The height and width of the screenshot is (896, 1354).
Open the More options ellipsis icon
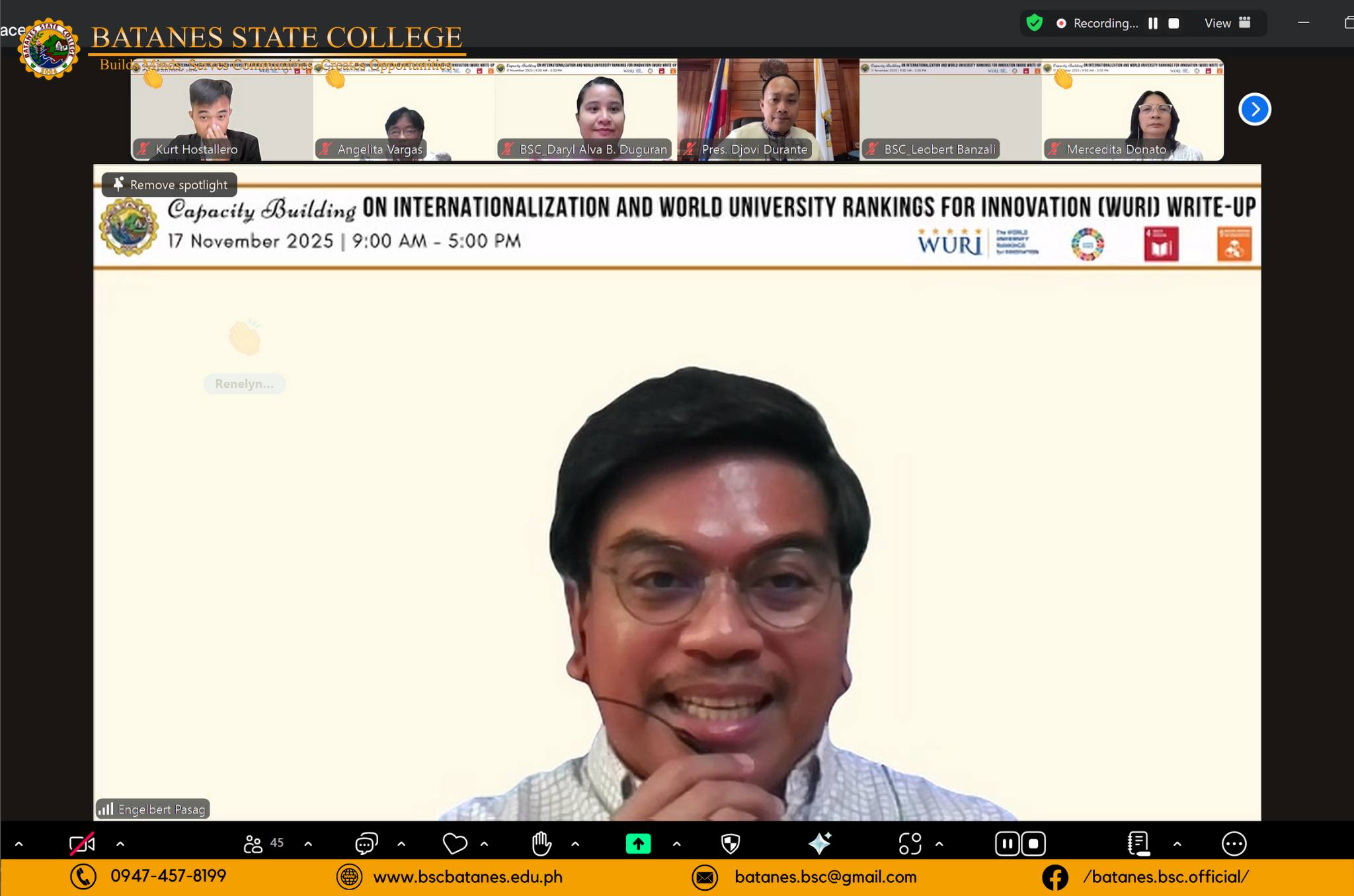tap(1234, 844)
